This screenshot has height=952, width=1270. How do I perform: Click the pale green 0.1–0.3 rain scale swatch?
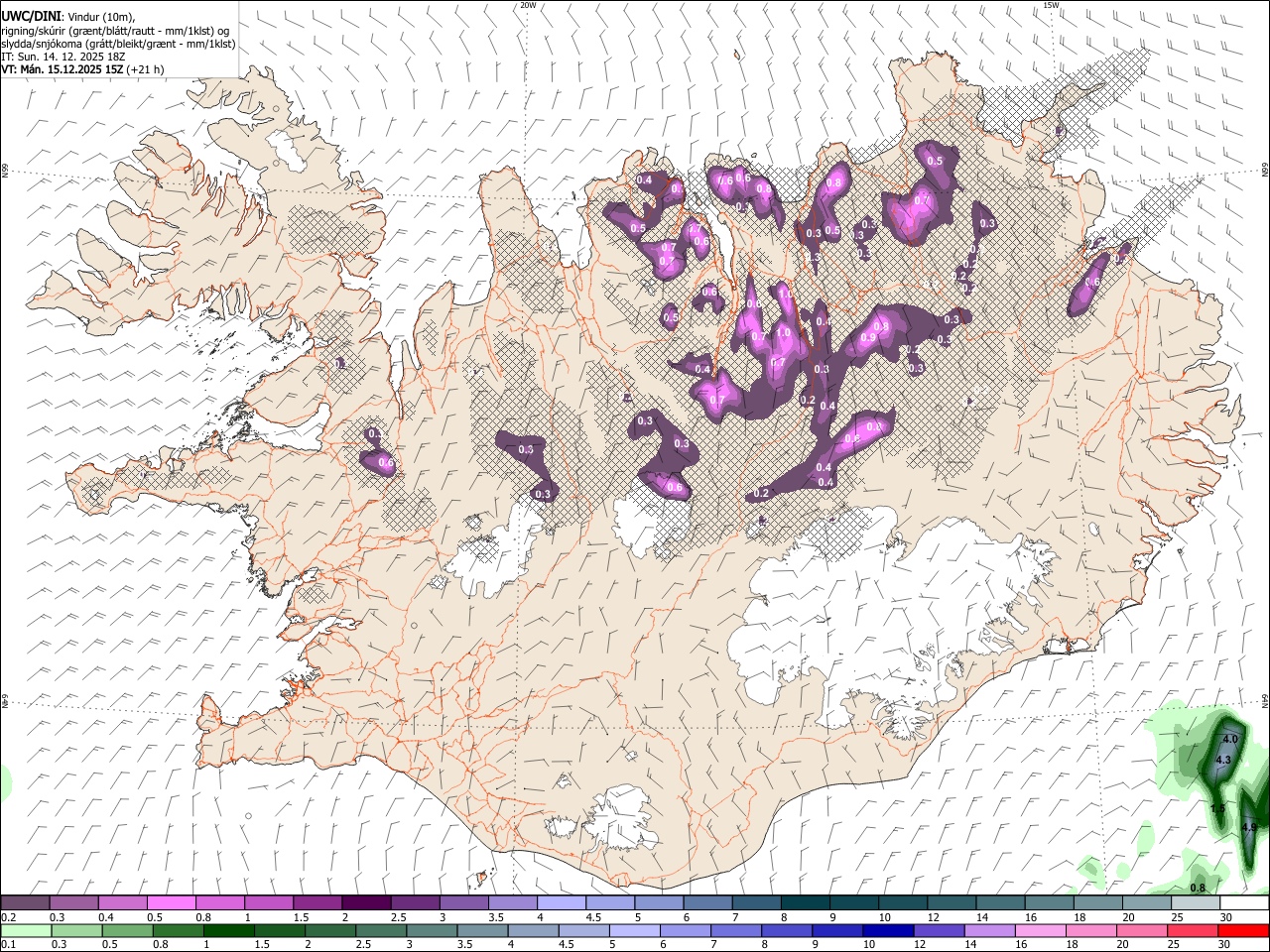[26, 931]
